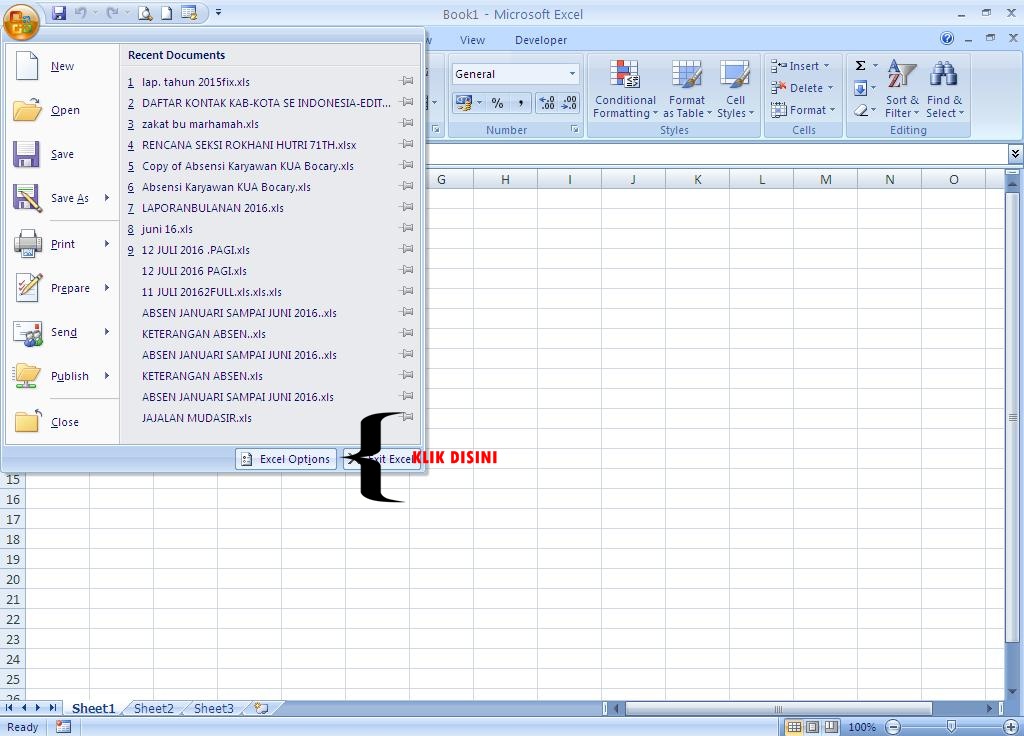Click the New blank document icon in Quick Access Toolbar
This screenshot has height=736, width=1024.
(167, 13)
